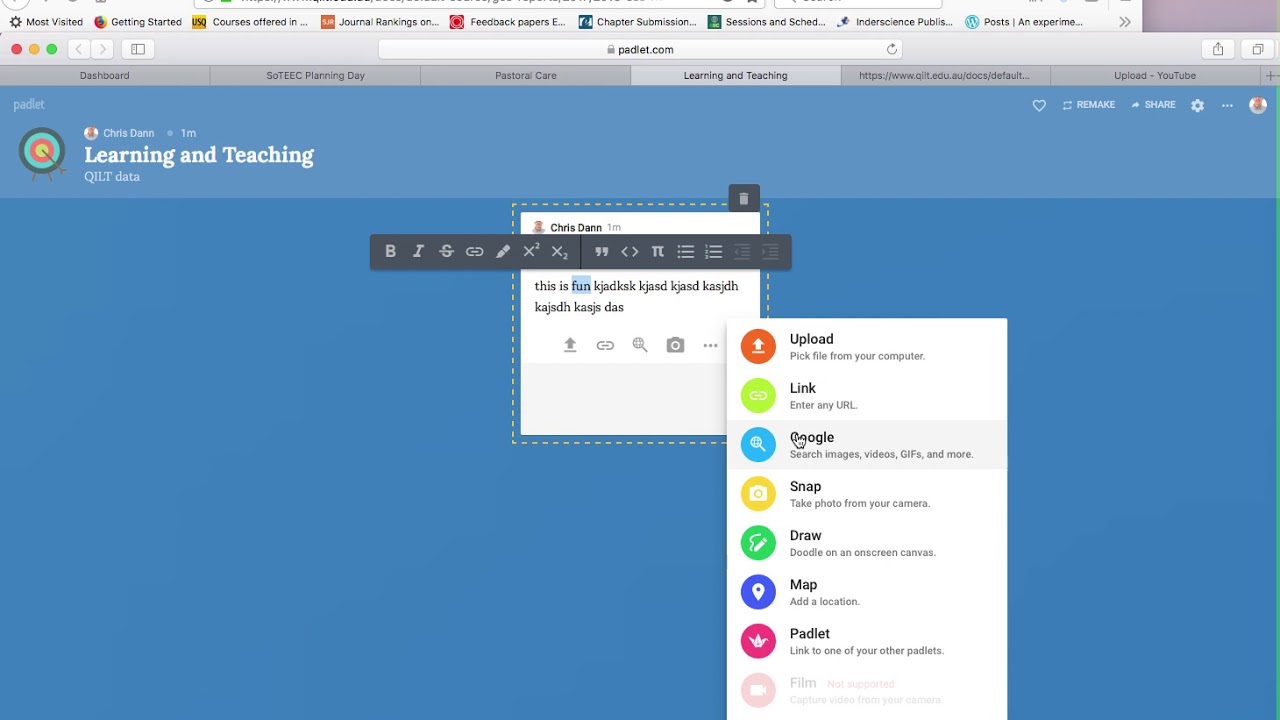Switch to the qilt.edu.au docs tab
Image resolution: width=1280 pixels, height=720 pixels.
(944, 76)
